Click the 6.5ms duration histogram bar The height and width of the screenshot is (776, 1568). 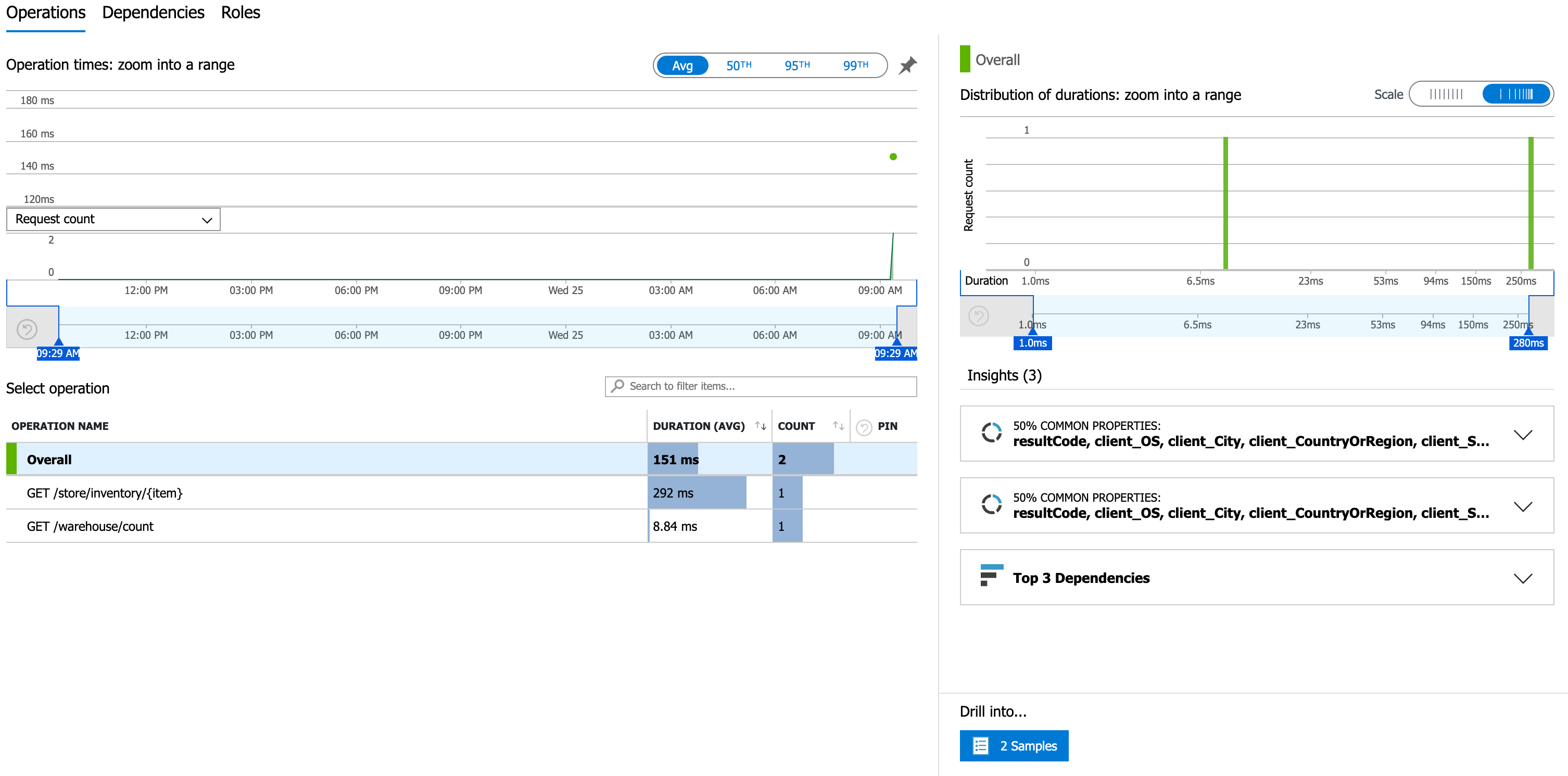click(1225, 202)
